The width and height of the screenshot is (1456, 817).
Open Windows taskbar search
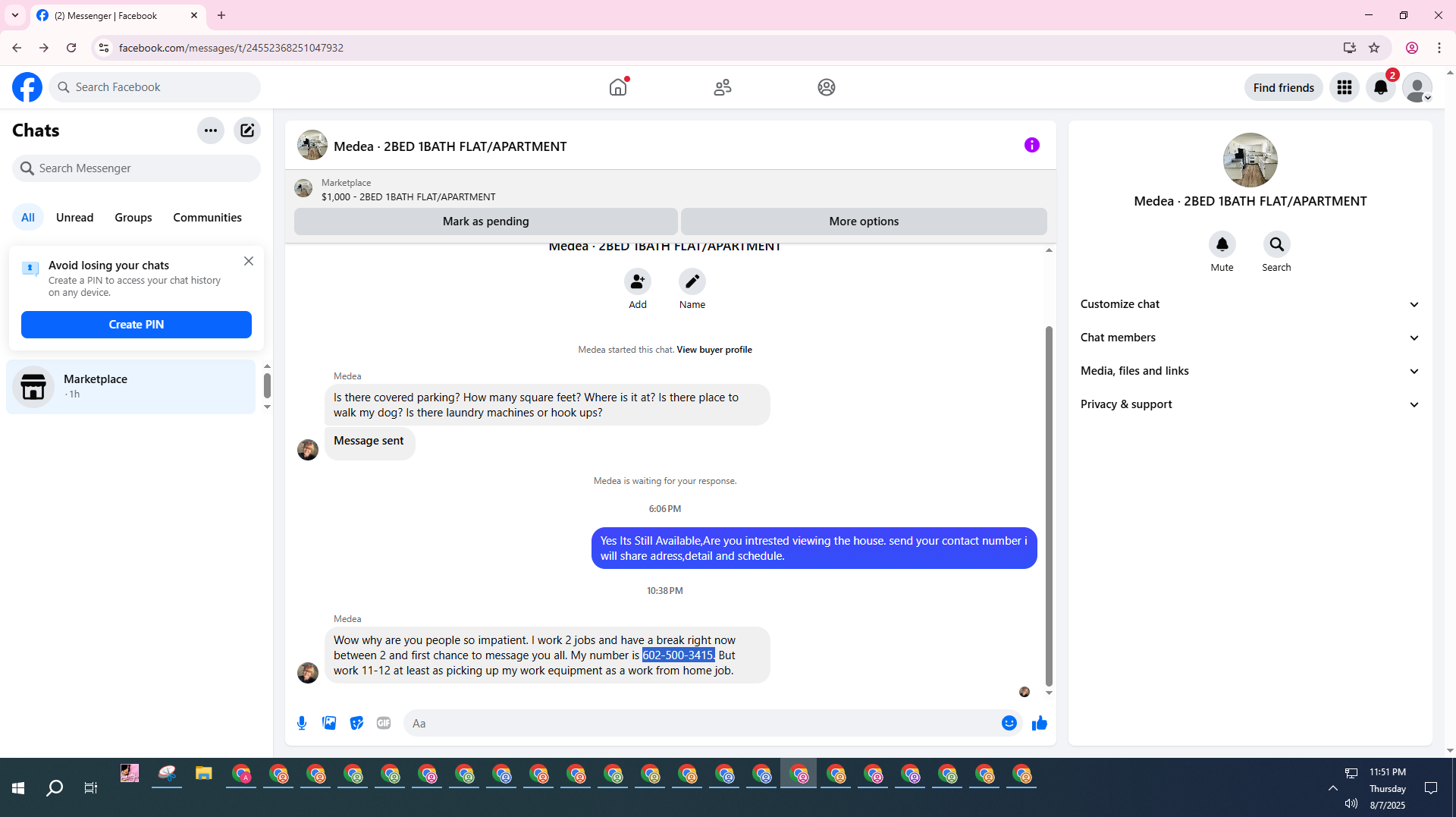click(x=55, y=788)
